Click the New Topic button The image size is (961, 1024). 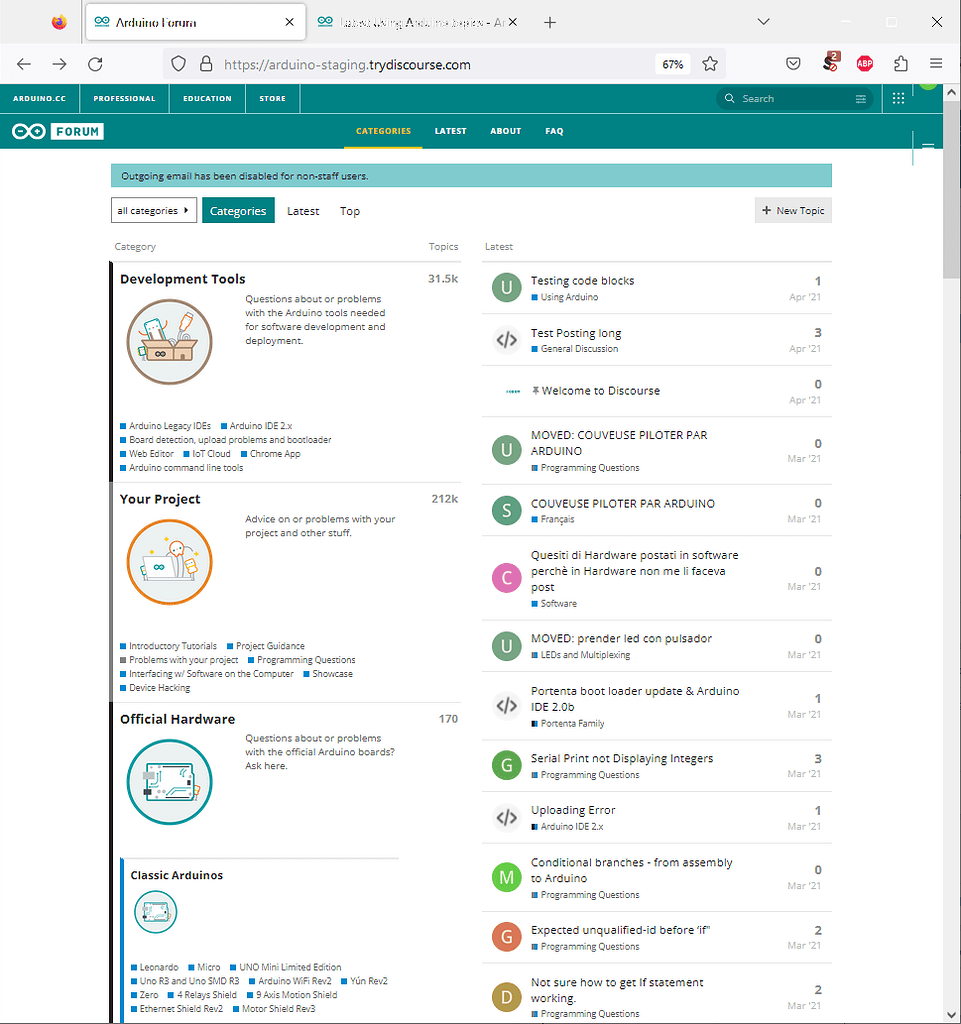[x=793, y=210]
